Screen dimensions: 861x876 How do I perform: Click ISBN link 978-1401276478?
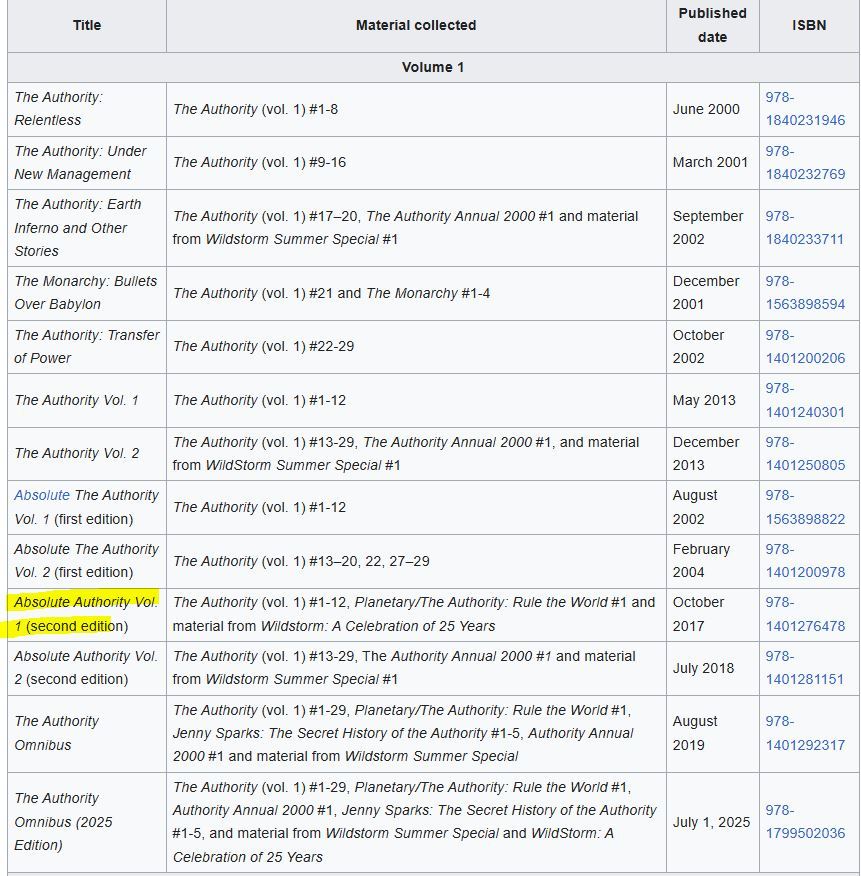pyautogui.click(x=805, y=615)
